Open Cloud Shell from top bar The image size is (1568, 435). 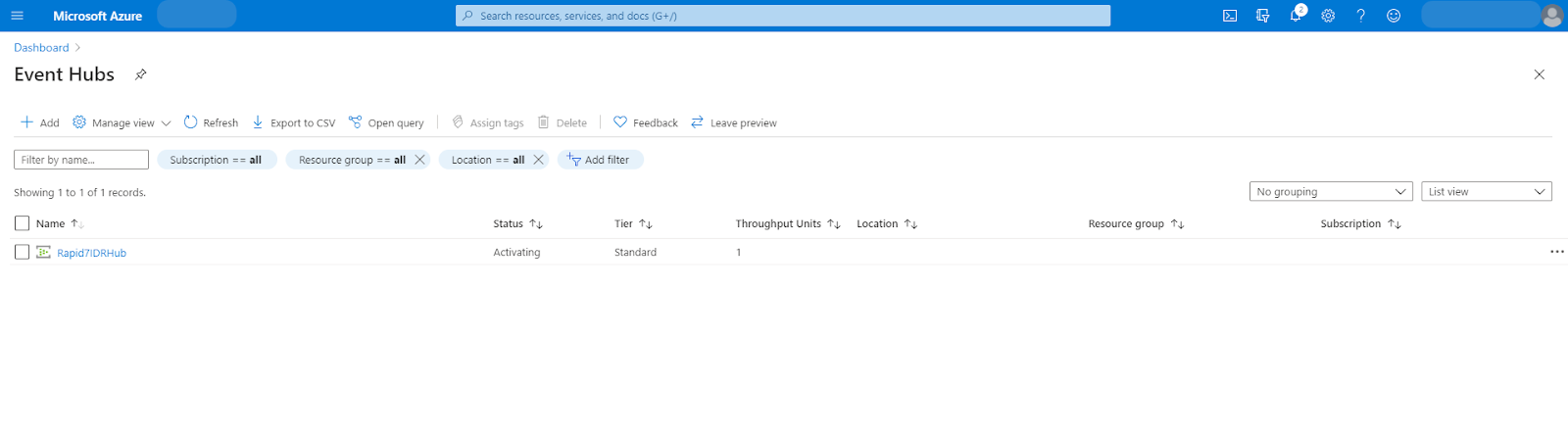coord(1230,16)
